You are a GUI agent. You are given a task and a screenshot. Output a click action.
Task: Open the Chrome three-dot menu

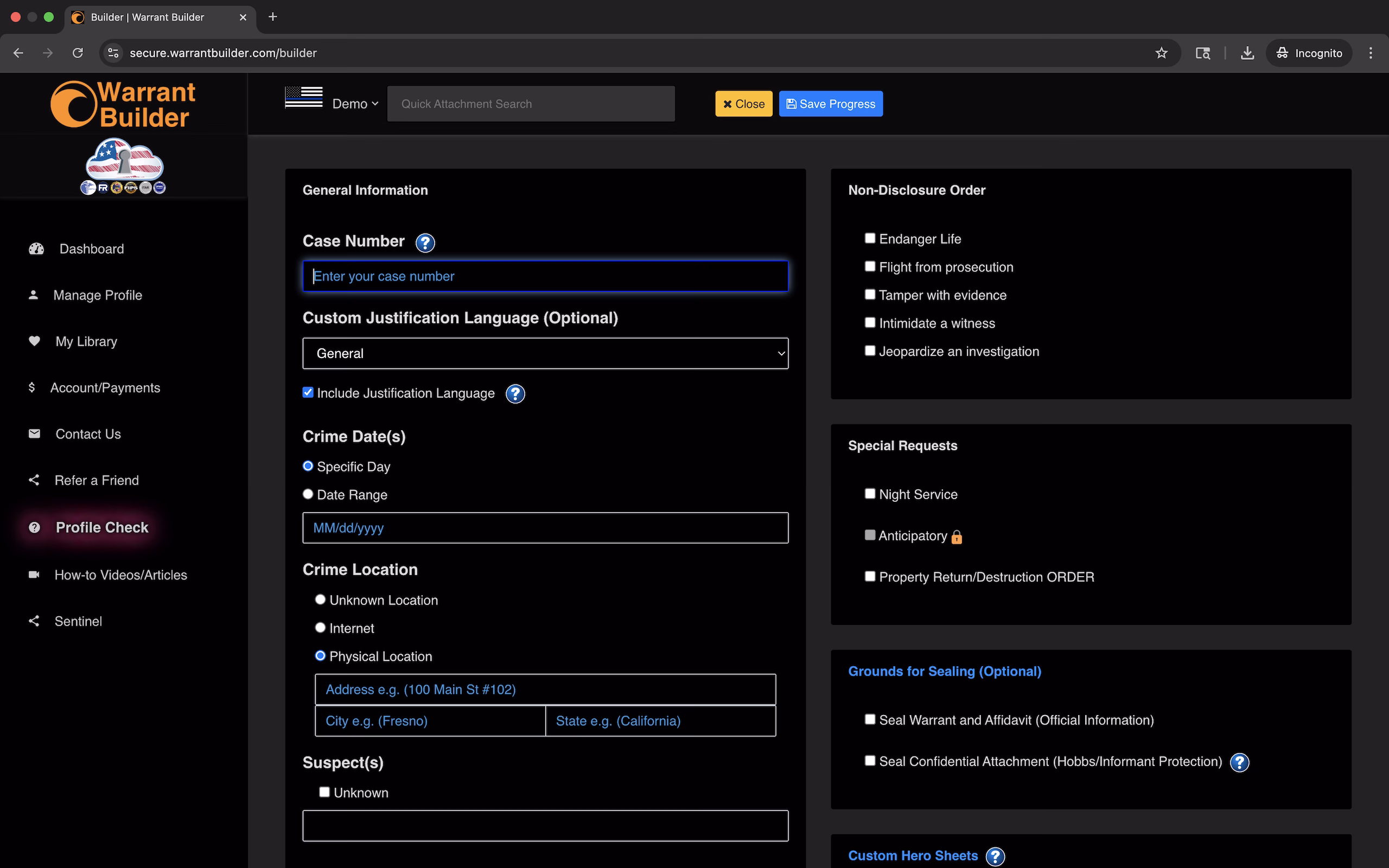click(x=1370, y=53)
